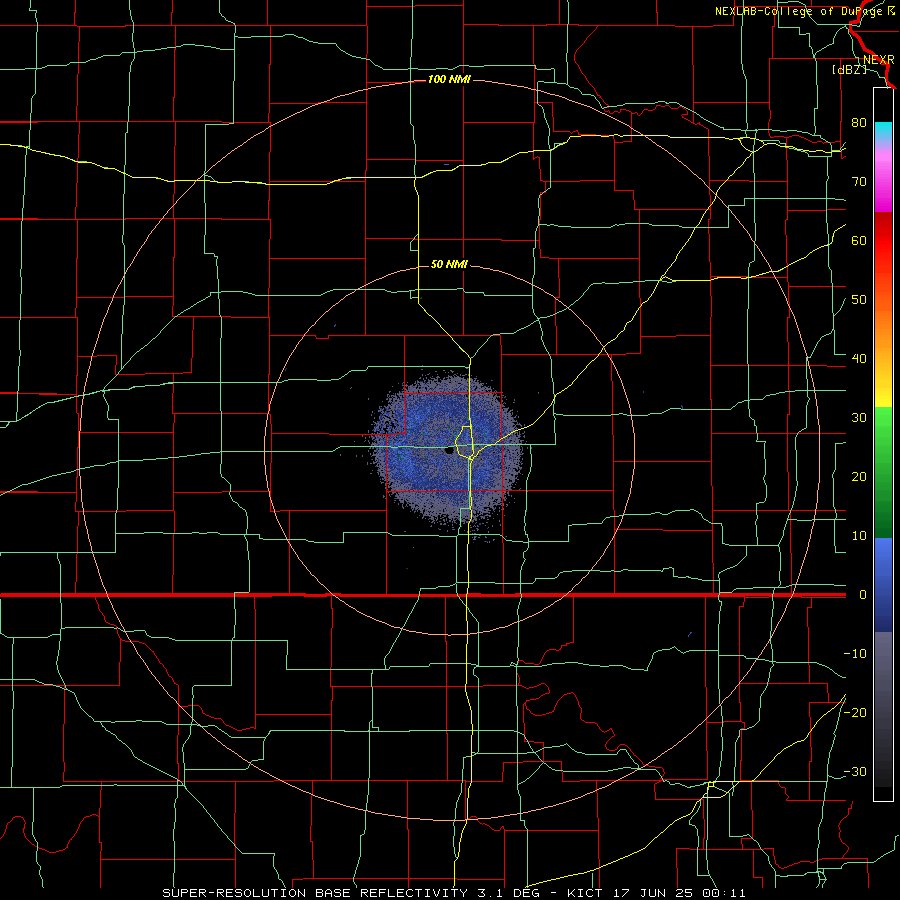Click the 40 value on the dBZ scale
The width and height of the screenshot is (900, 900).
859,359
